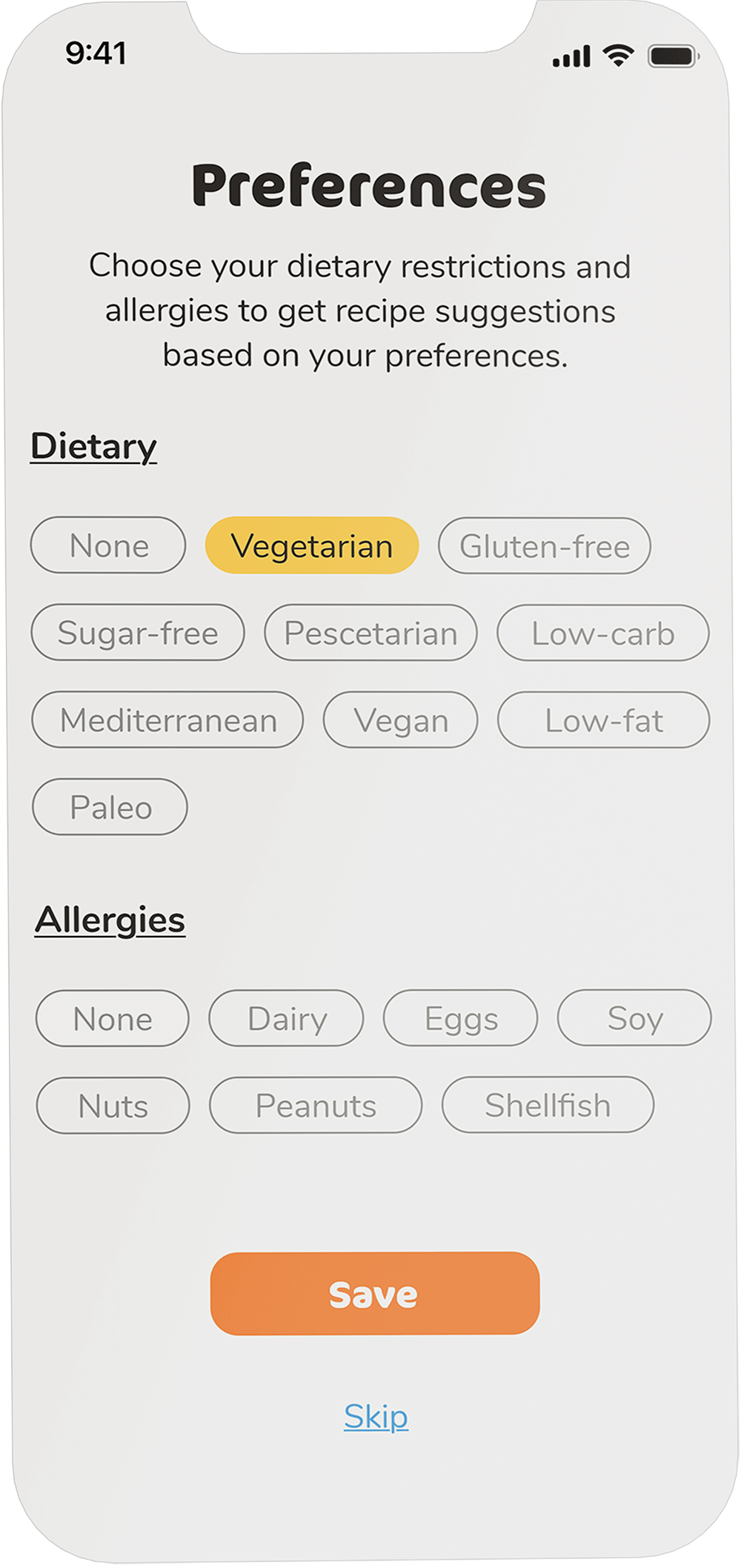Toggle the Soy allergy option
741x1568 pixels.
point(634,1018)
